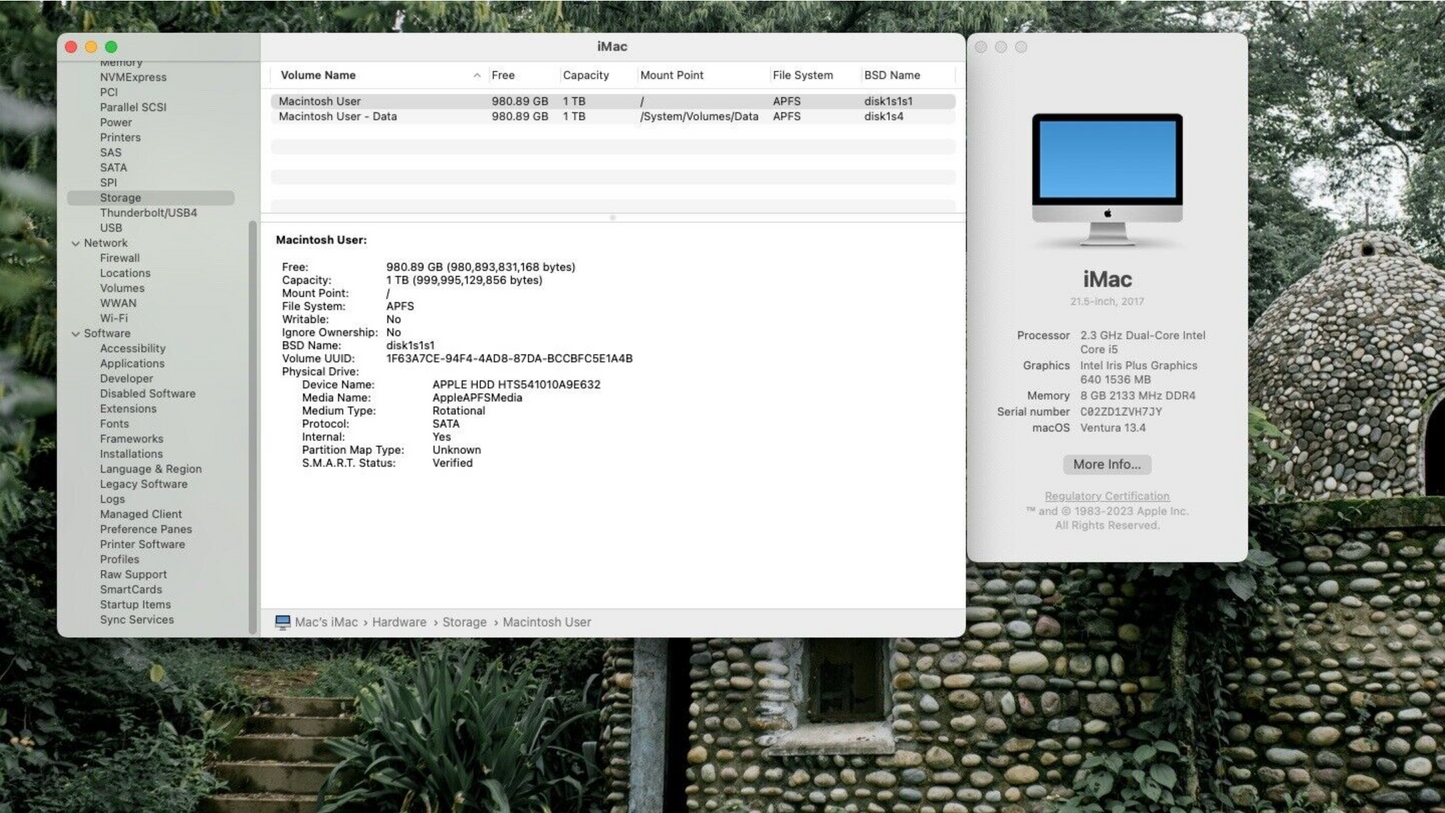Screen dimensions: 1445x813
Task: Click the More Info button
Action: 1106,464
